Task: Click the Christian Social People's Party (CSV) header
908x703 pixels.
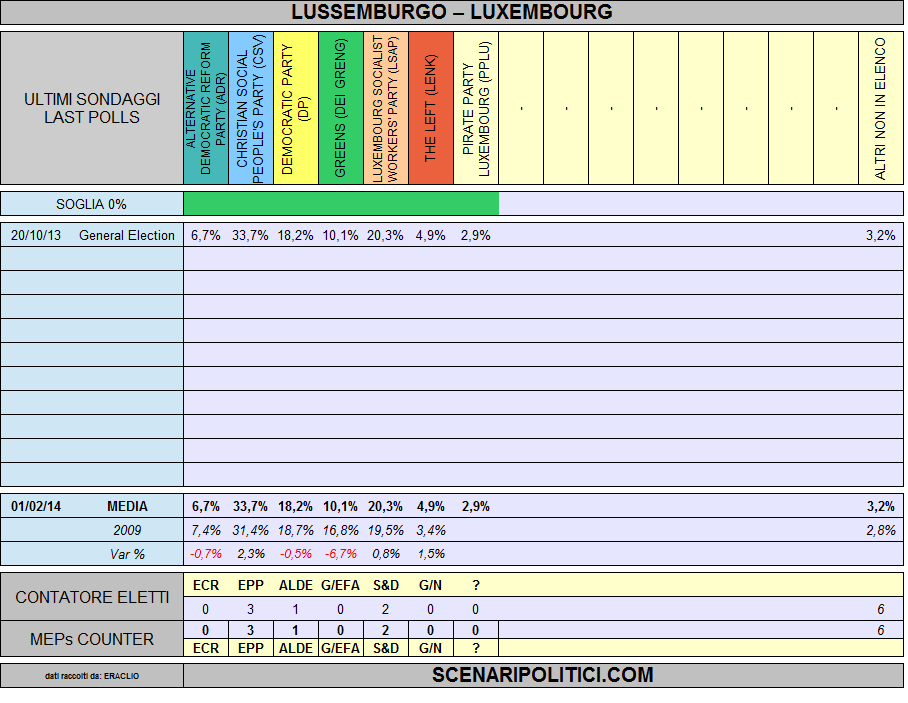Action: [x=251, y=108]
